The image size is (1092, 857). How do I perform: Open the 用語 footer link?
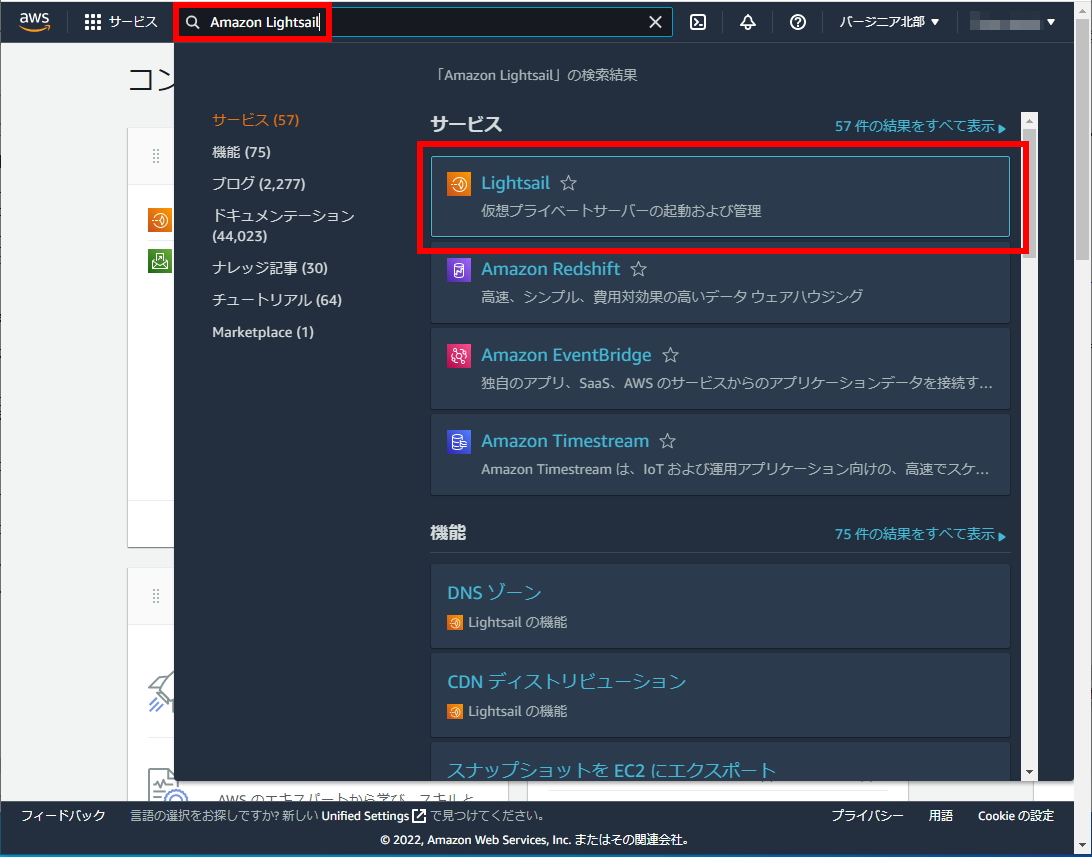click(x=941, y=815)
